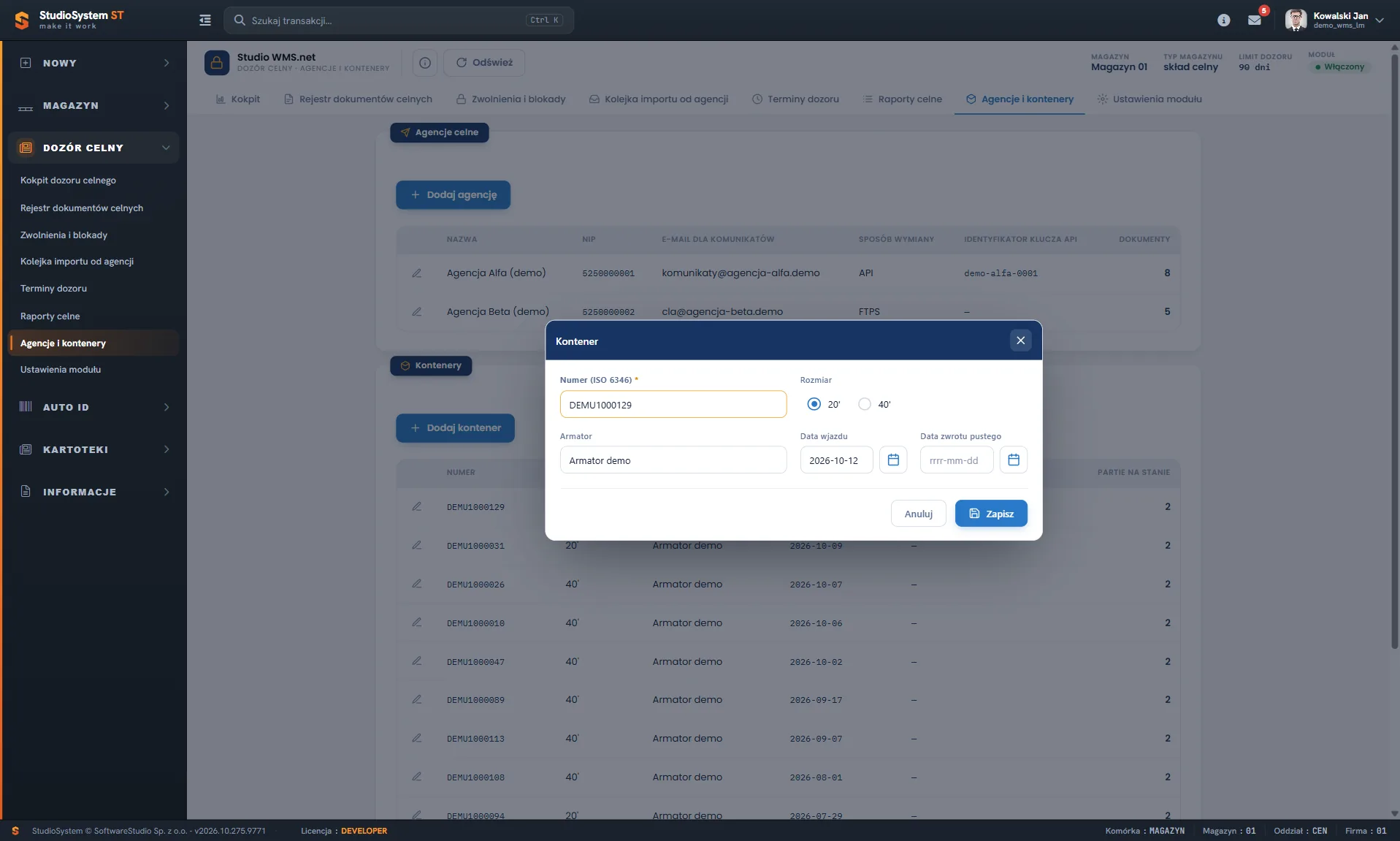1400x841 pixels.
Task: Expand the NOWY sidebar section
Action: click(93, 64)
